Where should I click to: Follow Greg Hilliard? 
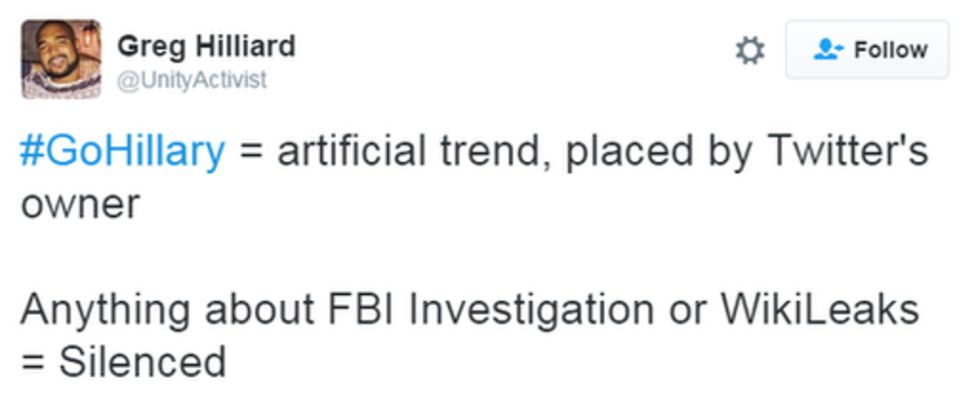click(867, 49)
